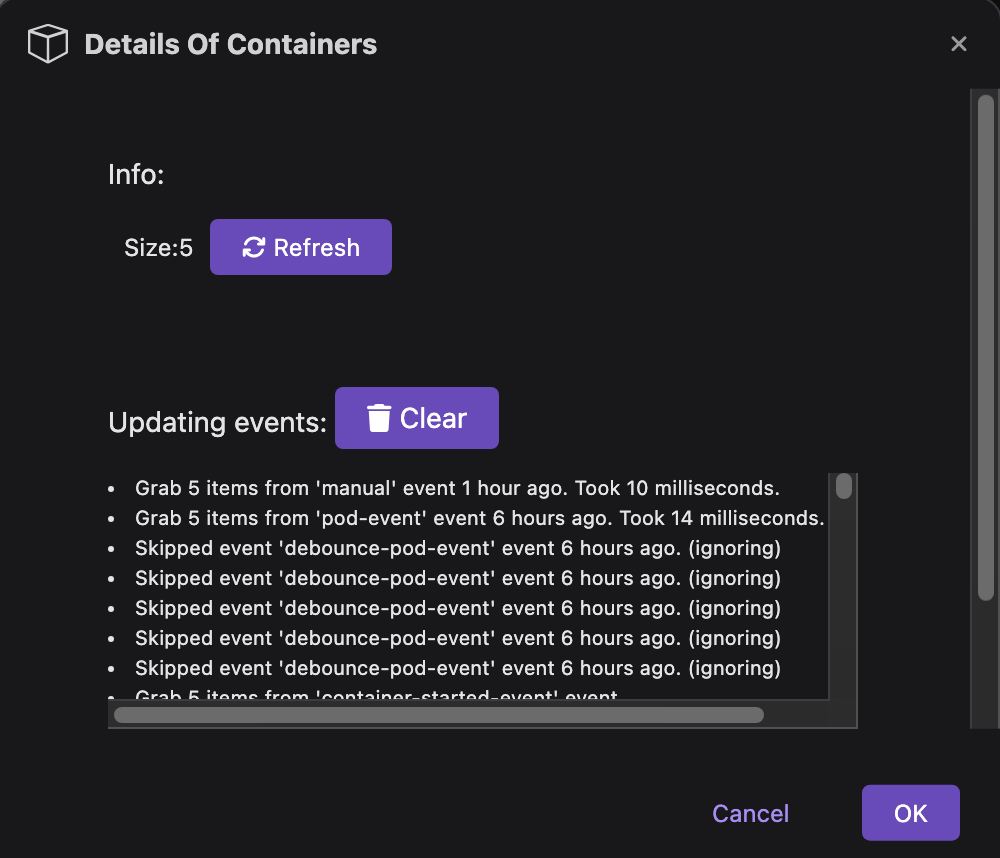Viewport: 1000px width, 858px height.
Task: Click the container cube icon in the dialog header
Action: tap(46, 43)
